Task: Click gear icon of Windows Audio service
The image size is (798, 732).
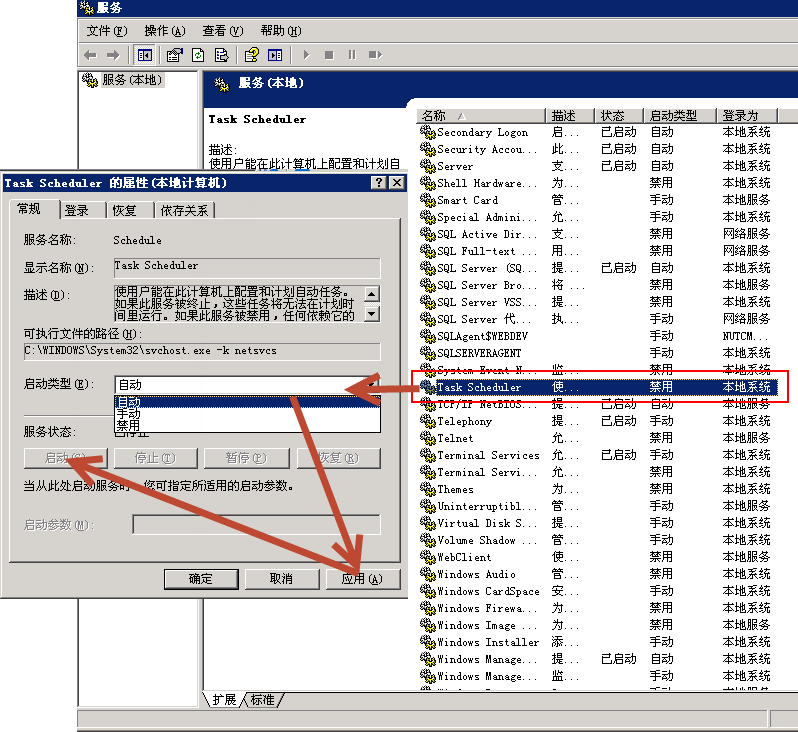Action: coord(428,574)
